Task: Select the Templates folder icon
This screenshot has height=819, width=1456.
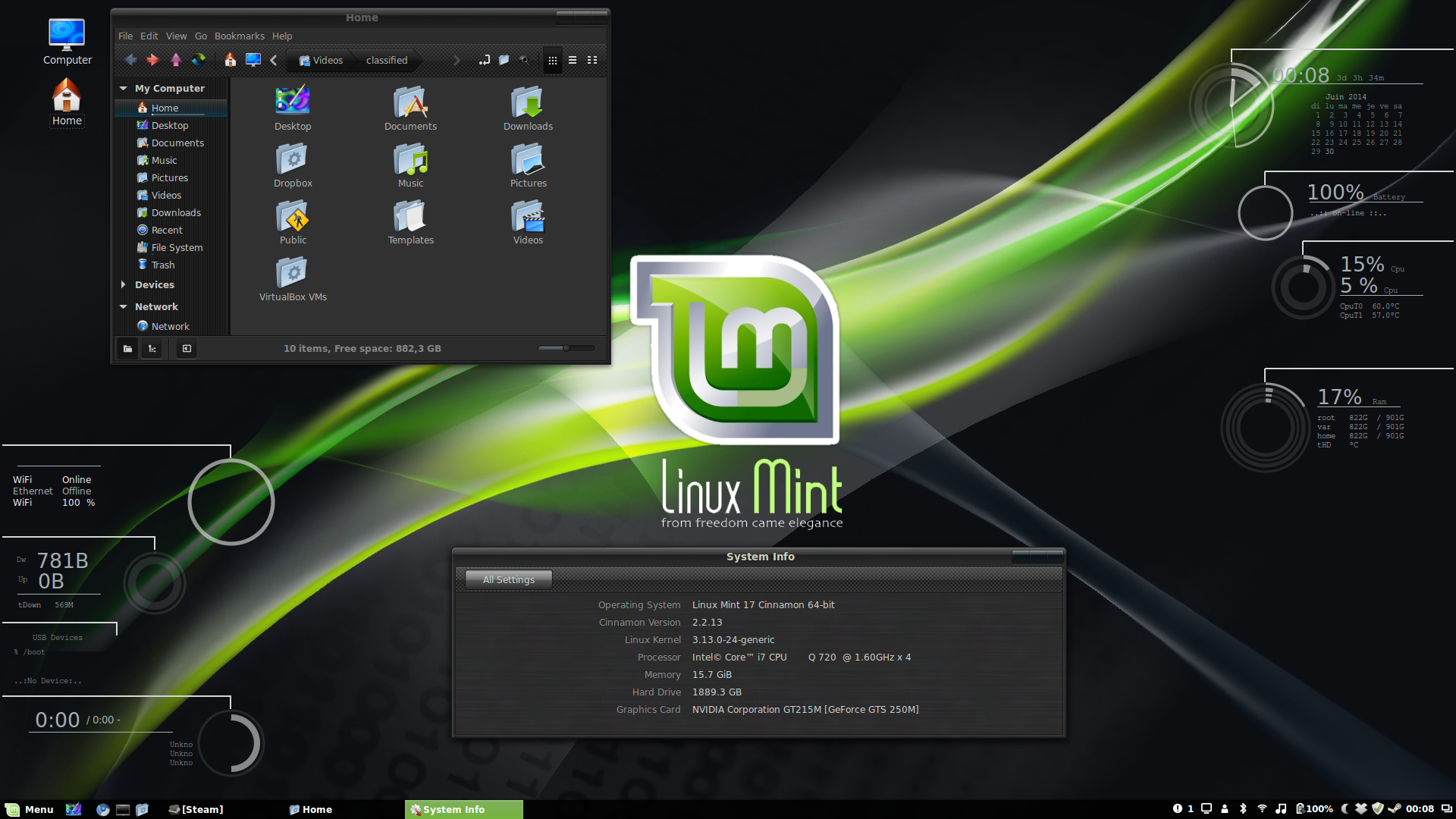Action: point(410,223)
